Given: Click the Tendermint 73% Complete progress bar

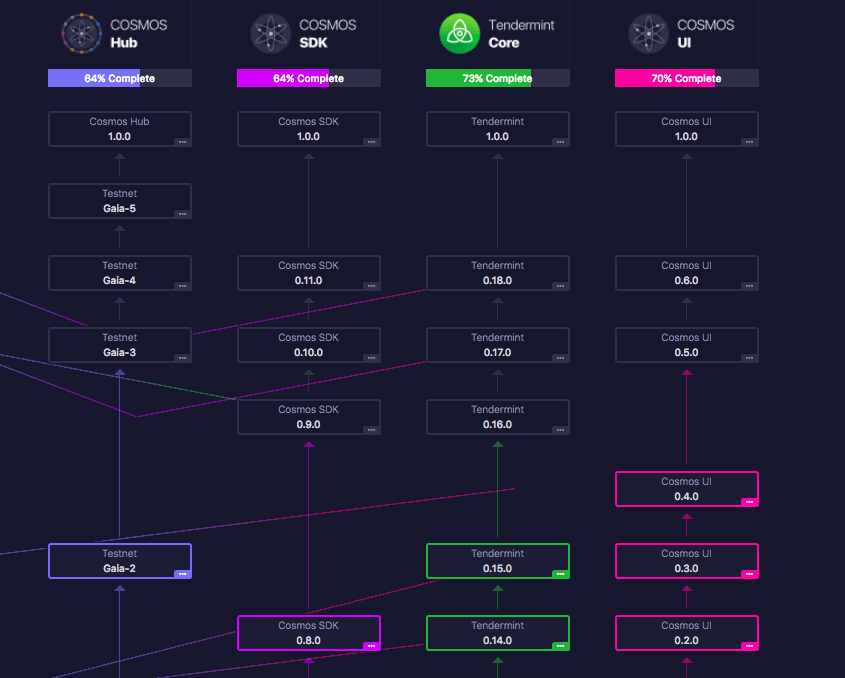Looking at the screenshot, I should [x=497, y=78].
